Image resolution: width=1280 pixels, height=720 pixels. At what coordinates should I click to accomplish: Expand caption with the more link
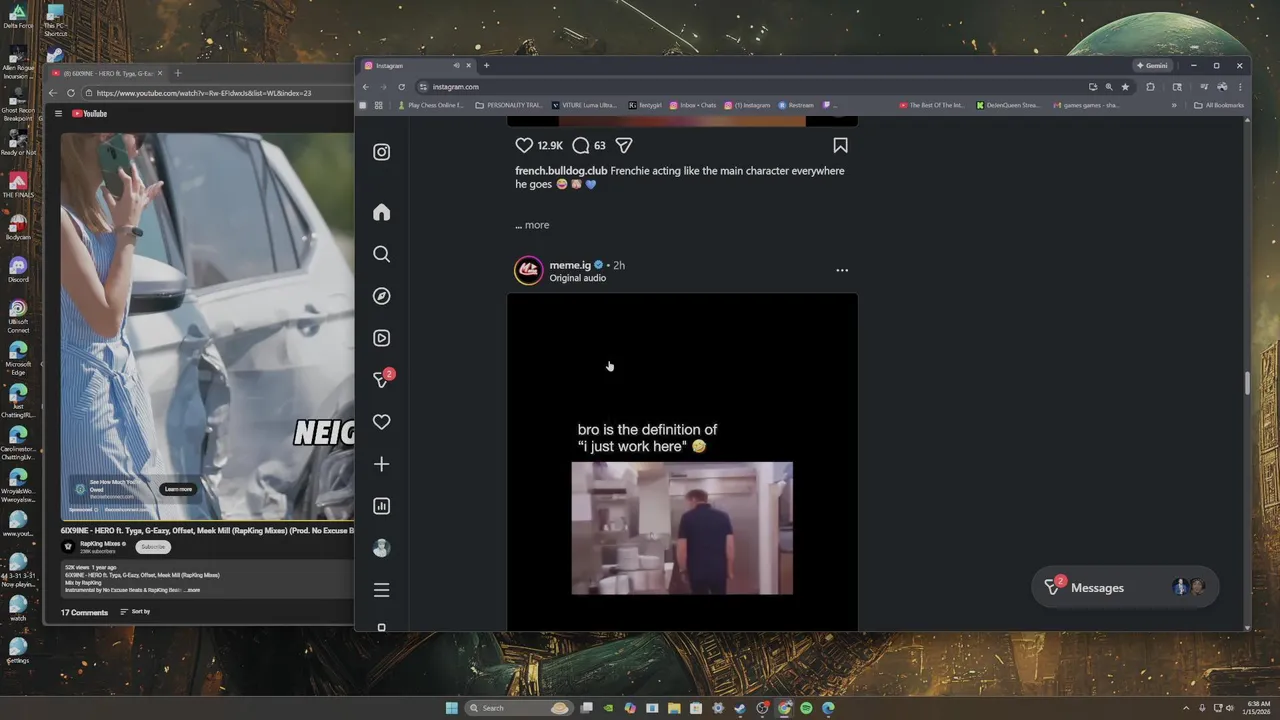(x=537, y=225)
